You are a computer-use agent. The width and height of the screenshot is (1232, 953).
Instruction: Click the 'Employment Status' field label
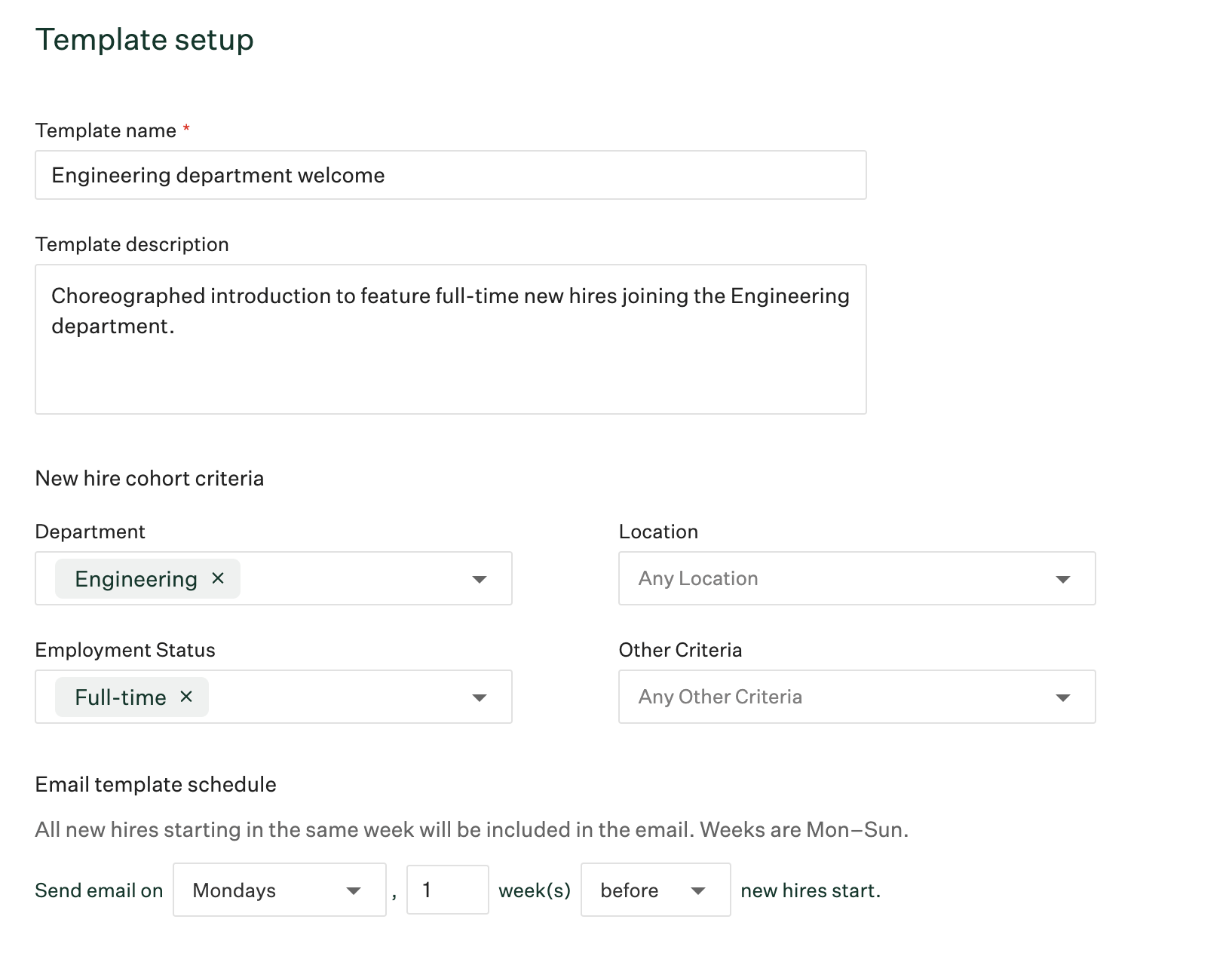125,650
